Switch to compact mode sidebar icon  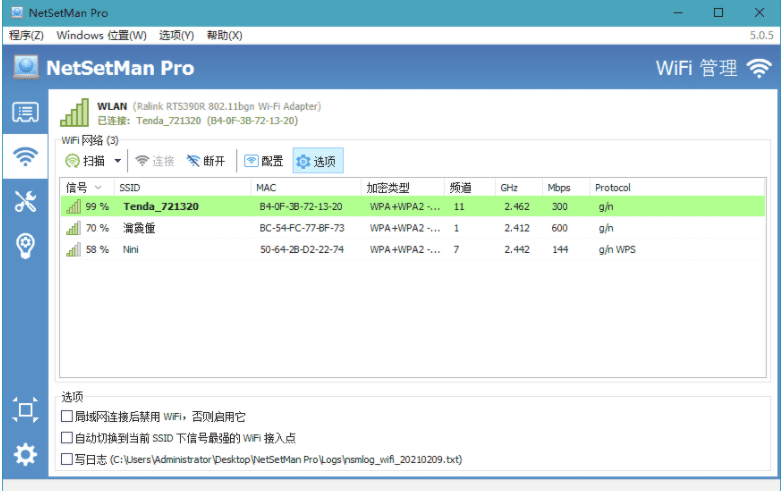(x=25, y=410)
